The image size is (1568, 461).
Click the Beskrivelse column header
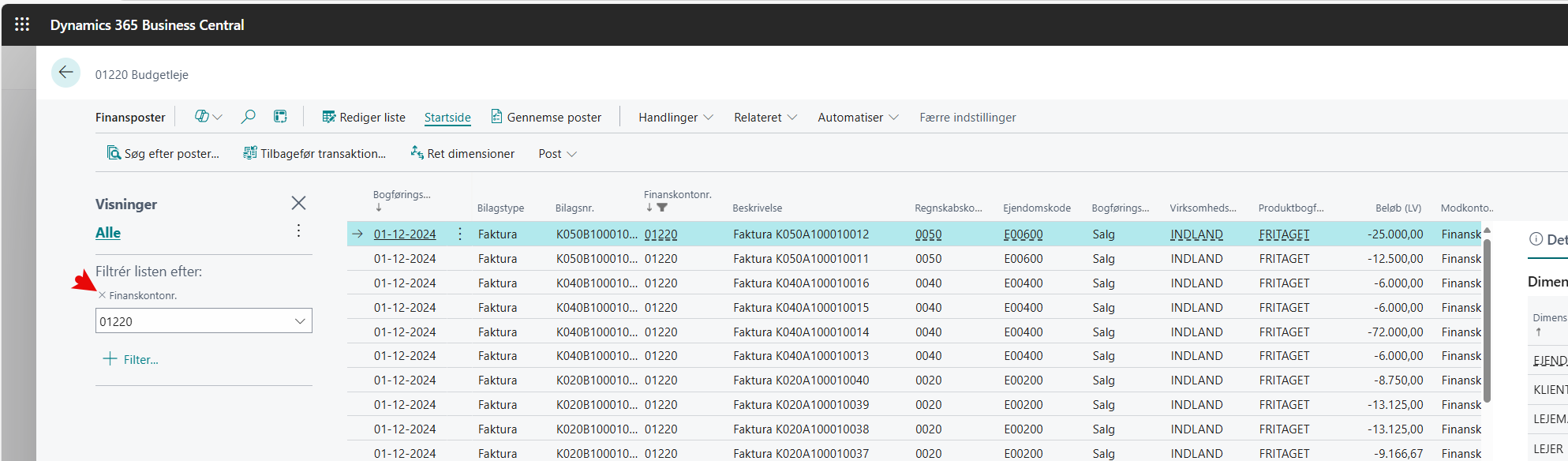point(758,208)
